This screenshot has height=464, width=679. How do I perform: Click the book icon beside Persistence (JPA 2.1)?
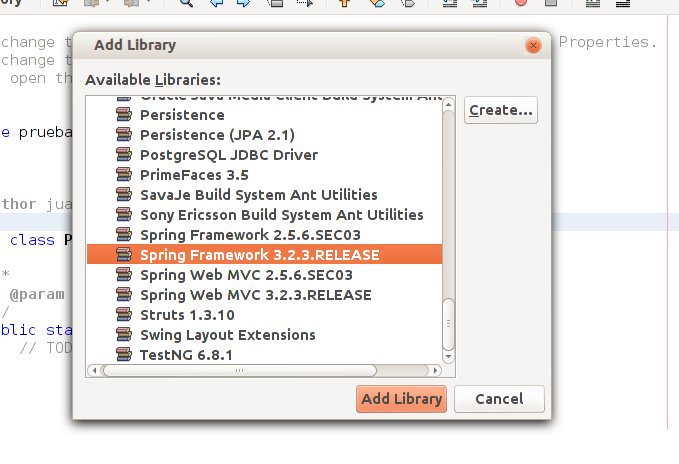pyautogui.click(x=124, y=135)
